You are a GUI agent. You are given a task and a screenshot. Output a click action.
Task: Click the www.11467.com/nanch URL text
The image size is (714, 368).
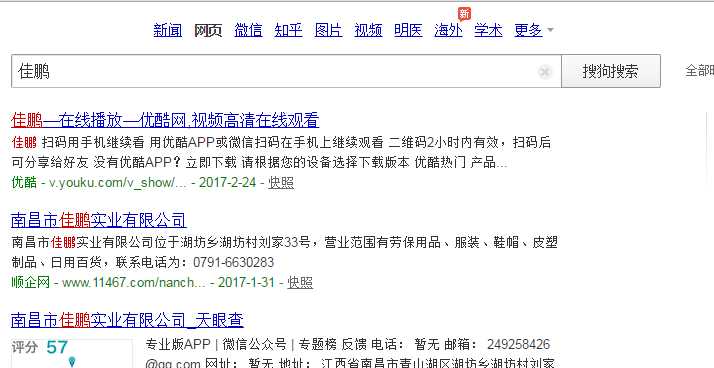tap(134, 282)
